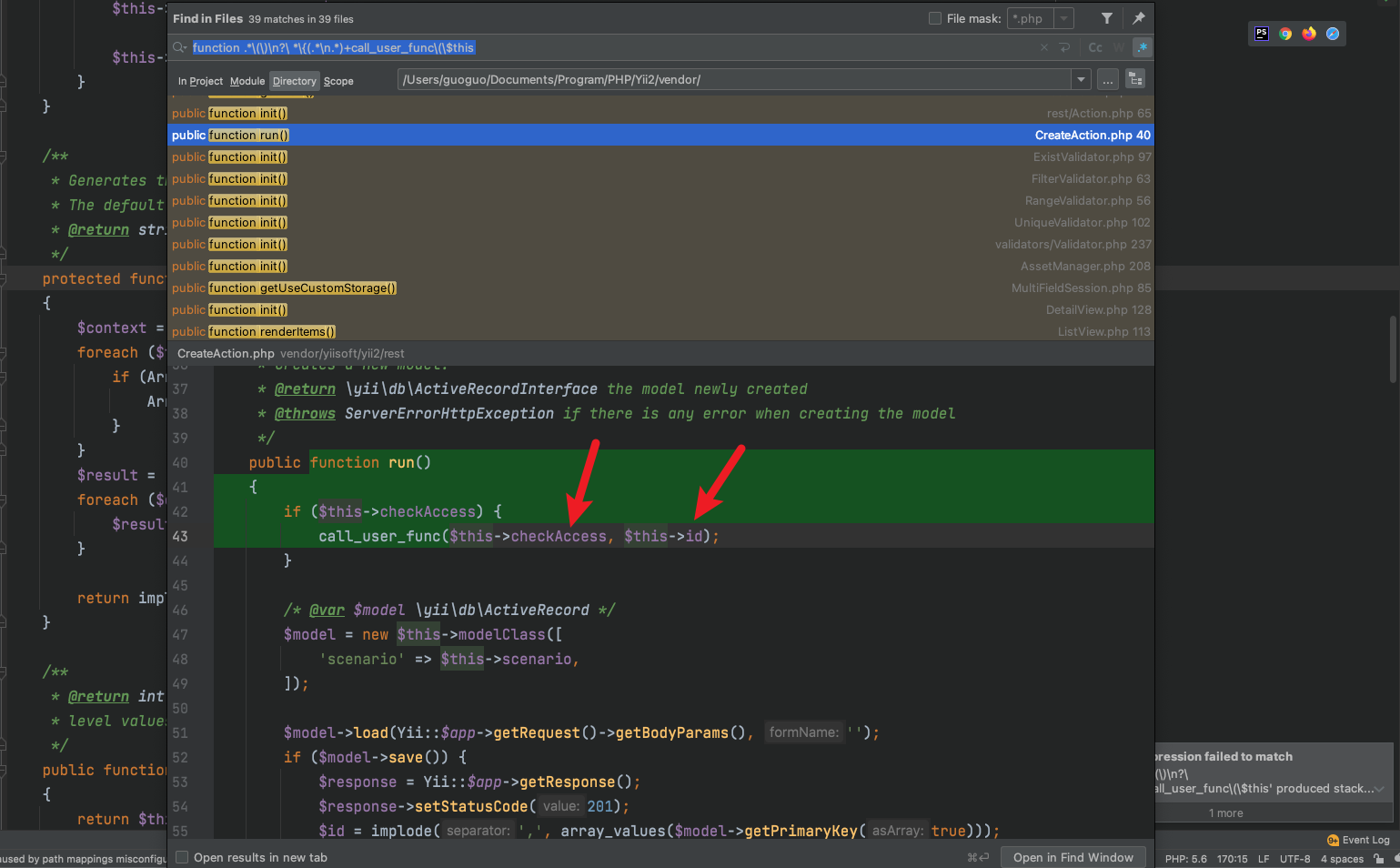
Task: Click the '...' browse directory button
Action: click(x=1107, y=80)
